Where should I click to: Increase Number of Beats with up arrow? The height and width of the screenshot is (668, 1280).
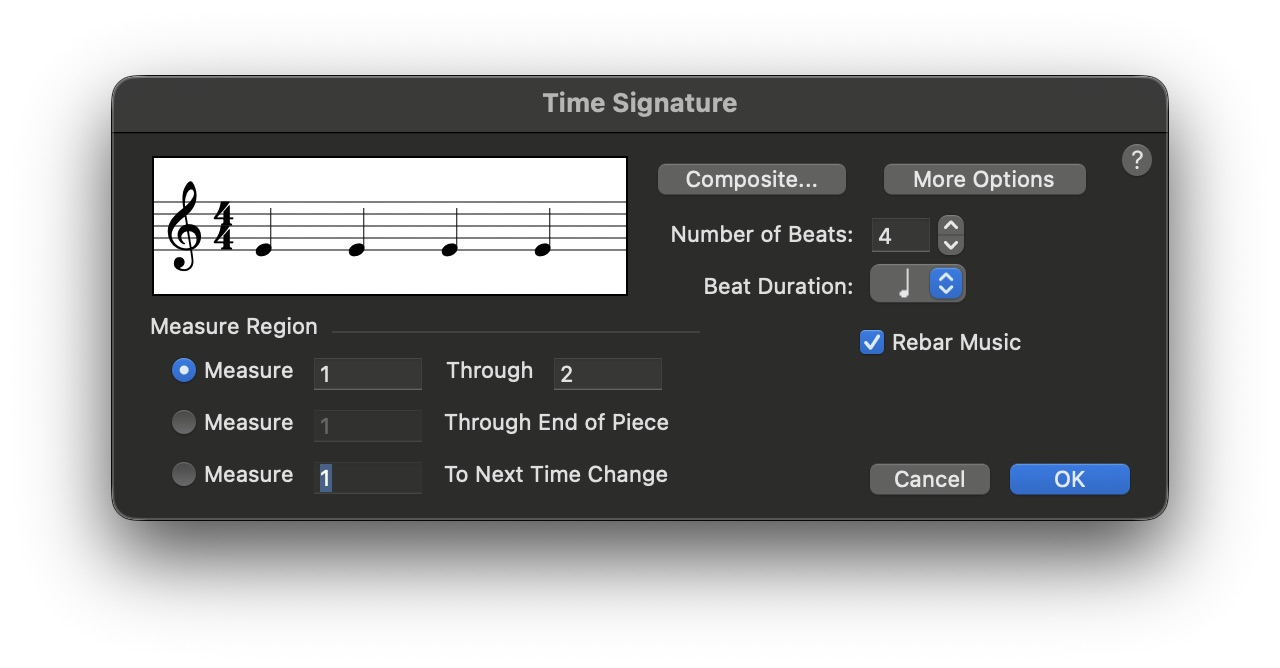[x=951, y=226]
